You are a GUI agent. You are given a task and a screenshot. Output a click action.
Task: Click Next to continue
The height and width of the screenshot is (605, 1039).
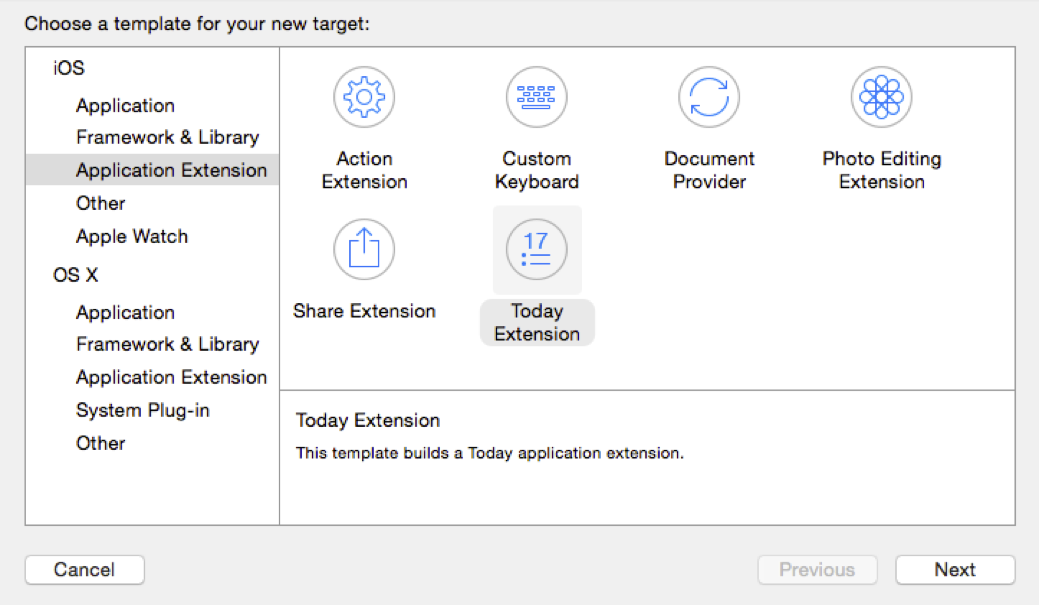click(955, 570)
